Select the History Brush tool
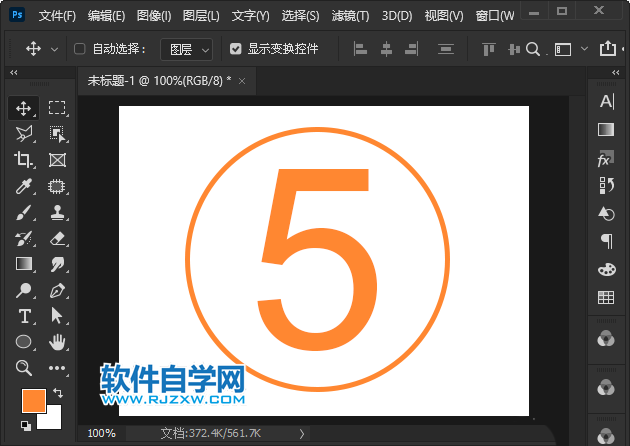The width and height of the screenshot is (630, 446). point(24,238)
